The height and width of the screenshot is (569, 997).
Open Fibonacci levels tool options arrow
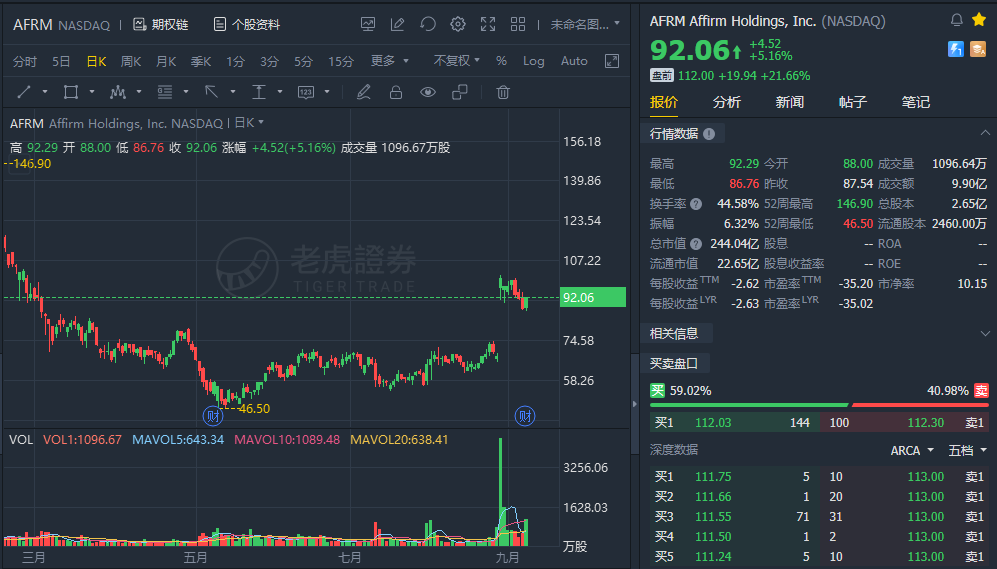(186, 92)
